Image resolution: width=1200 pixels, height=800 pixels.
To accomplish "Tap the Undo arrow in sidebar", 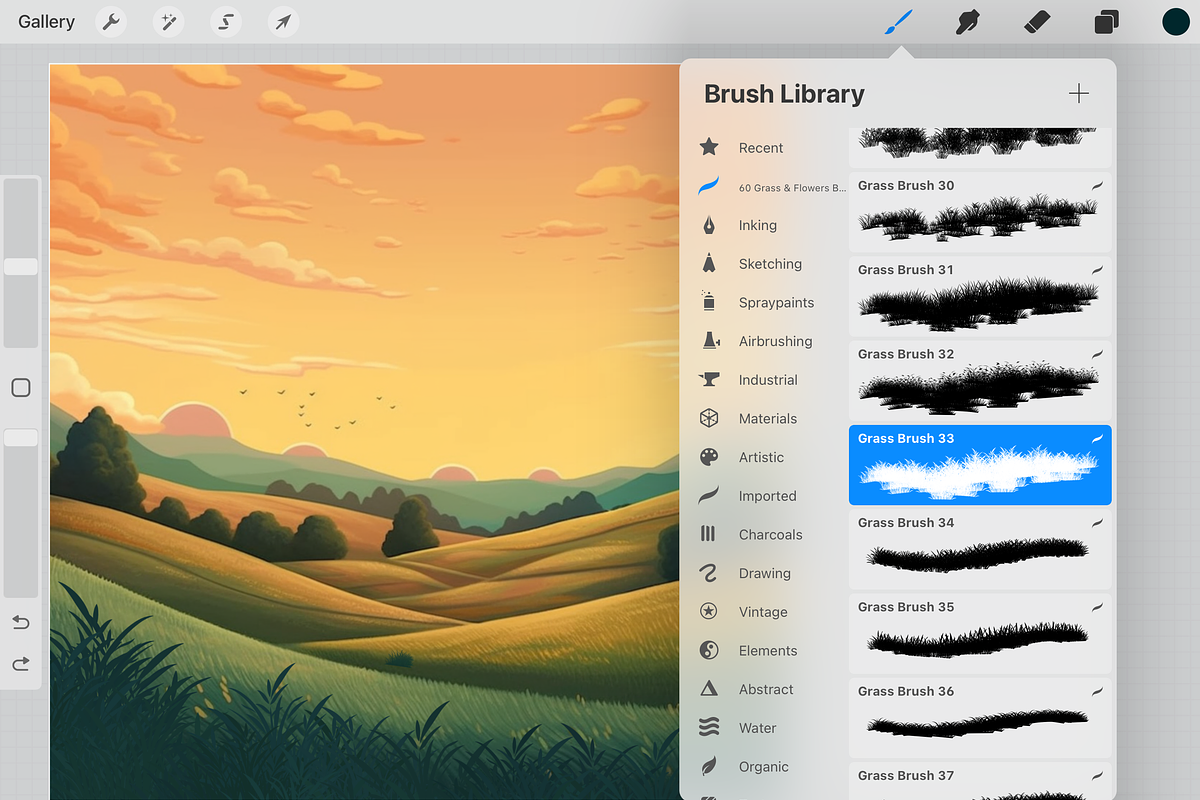I will (x=21, y=623).
